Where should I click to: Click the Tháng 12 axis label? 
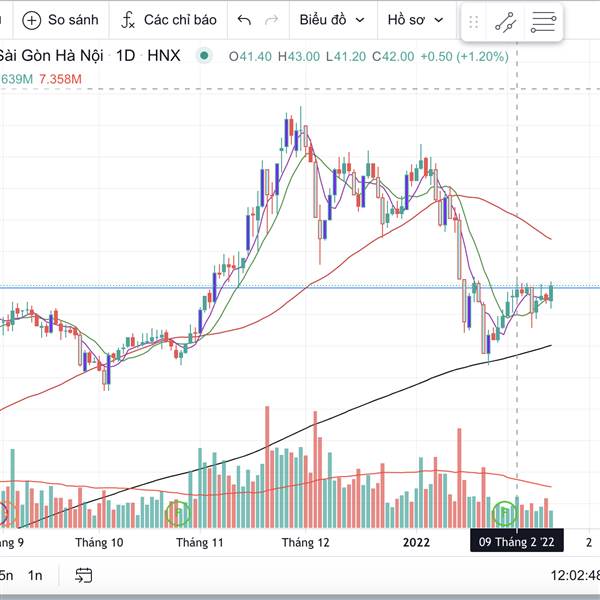point(305,543)
